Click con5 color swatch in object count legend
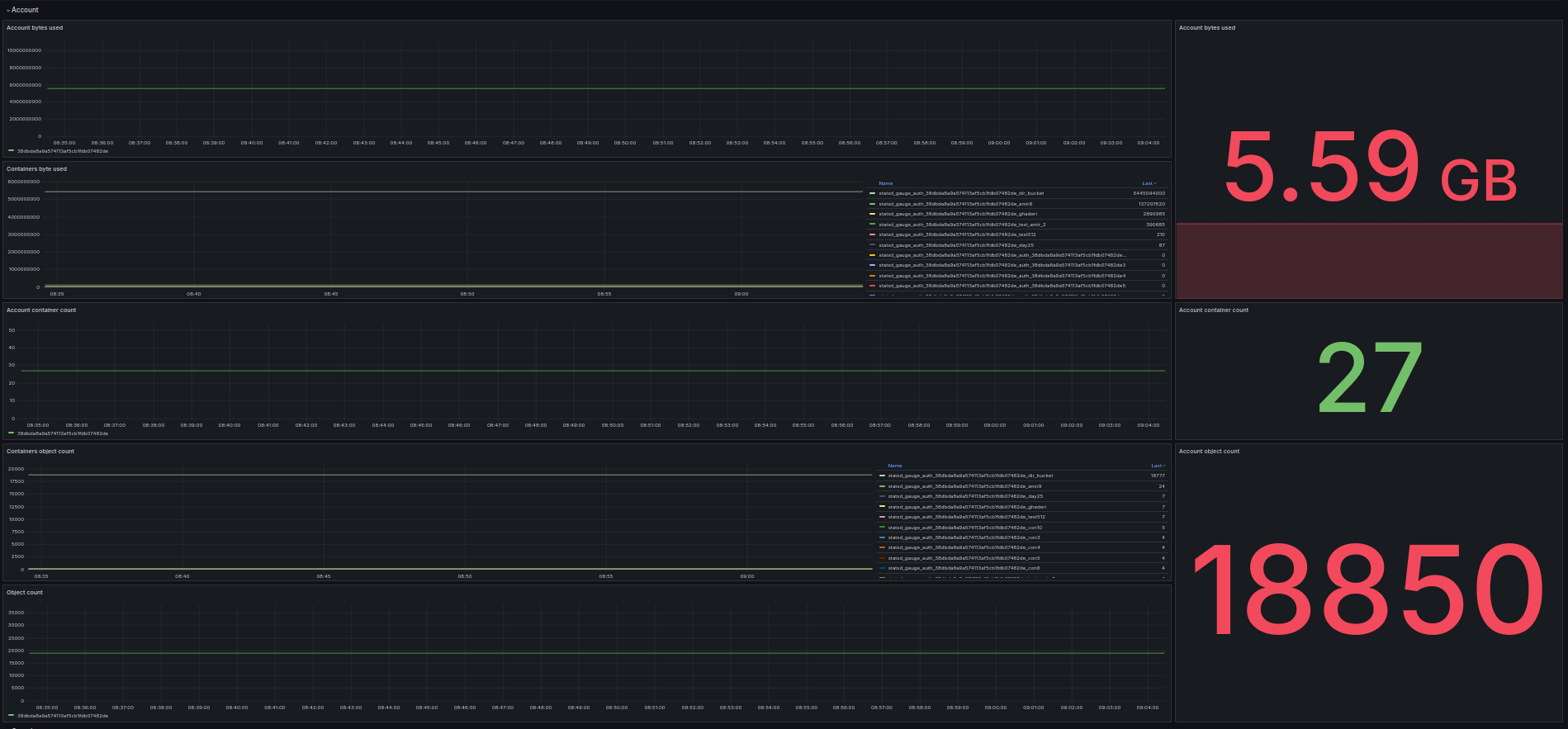The height and width of the screenshot is (729, 1568). pyautogui.click(x=882, y=558)
